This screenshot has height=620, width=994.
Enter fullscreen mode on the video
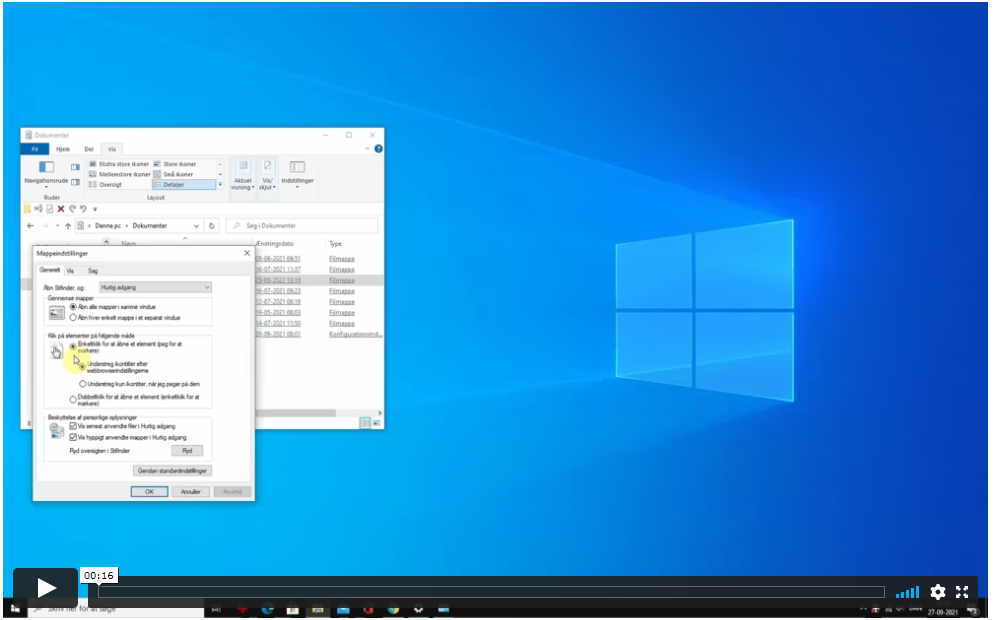[962, 591]
